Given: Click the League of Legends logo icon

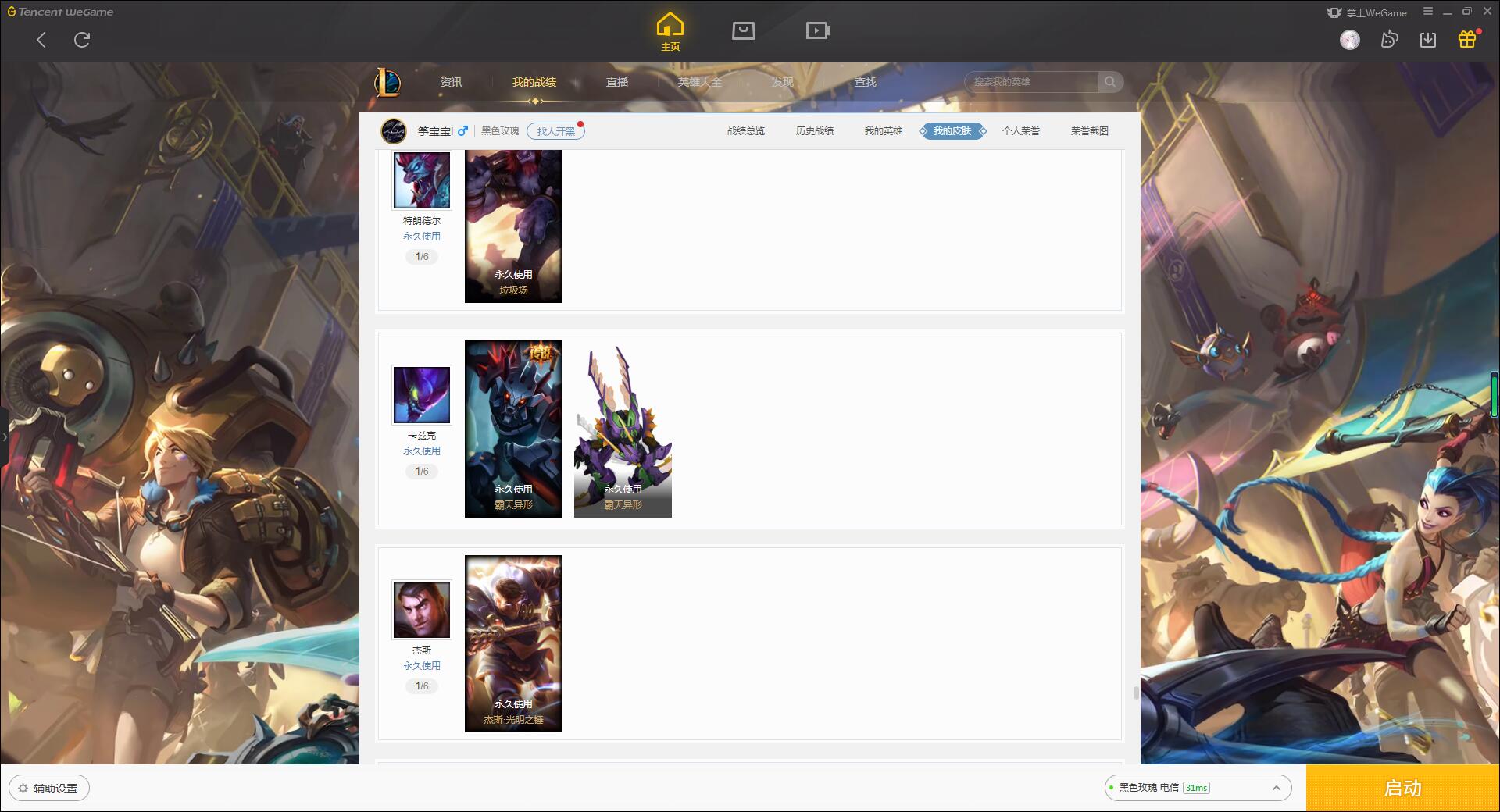Looking at the screenshot, I should 387,82.
